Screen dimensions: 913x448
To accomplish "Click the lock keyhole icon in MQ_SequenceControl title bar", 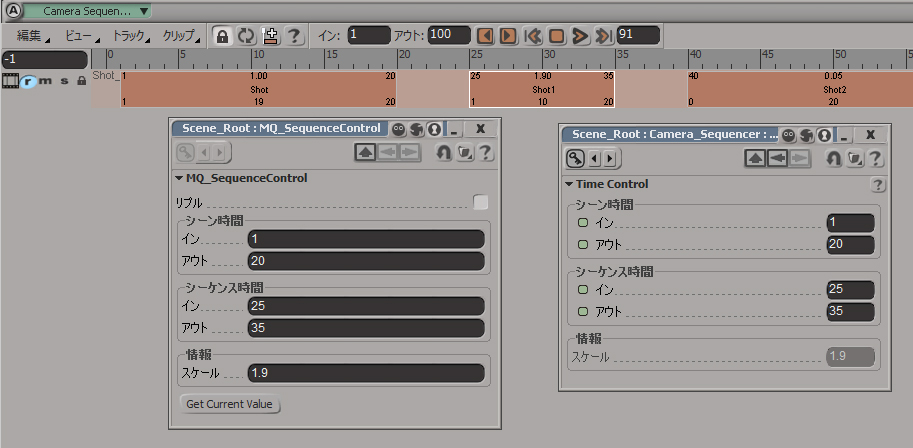I will 433,129.
